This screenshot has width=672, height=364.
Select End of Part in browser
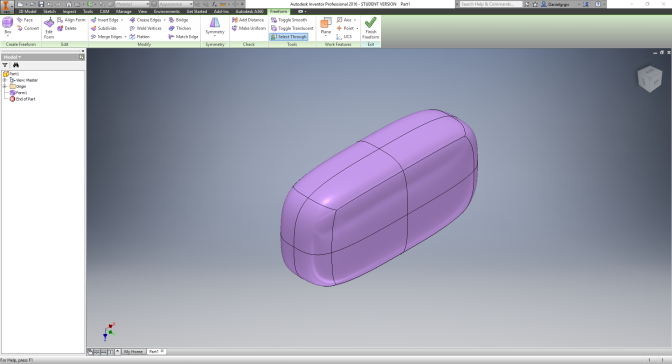tap(22, 99)
